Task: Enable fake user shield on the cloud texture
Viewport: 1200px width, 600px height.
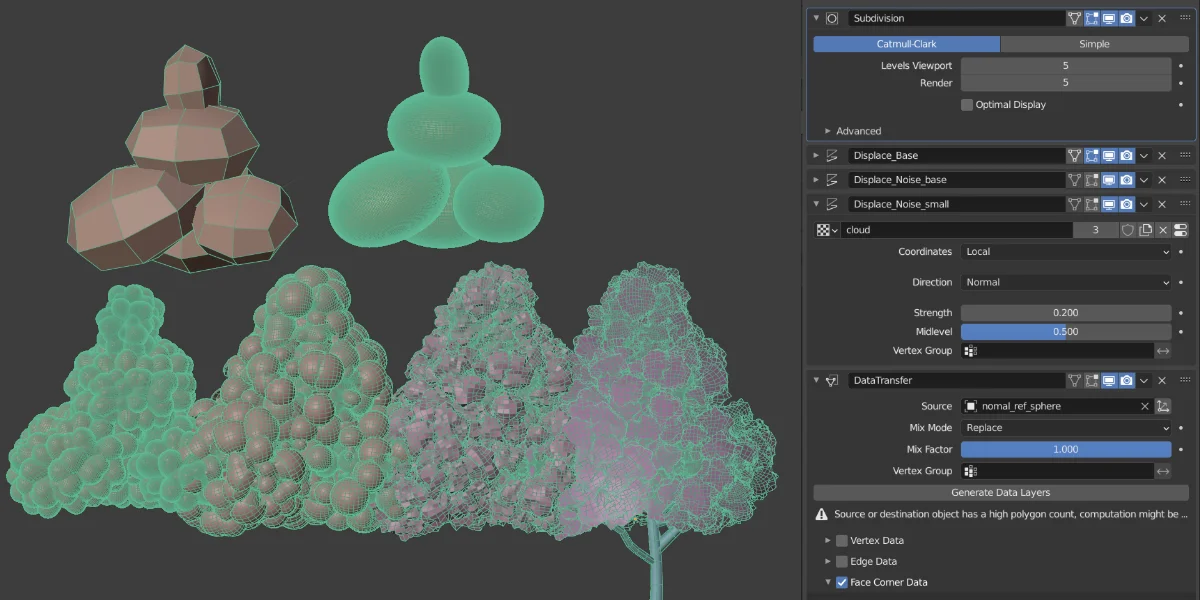Action: click(1128, 229)
